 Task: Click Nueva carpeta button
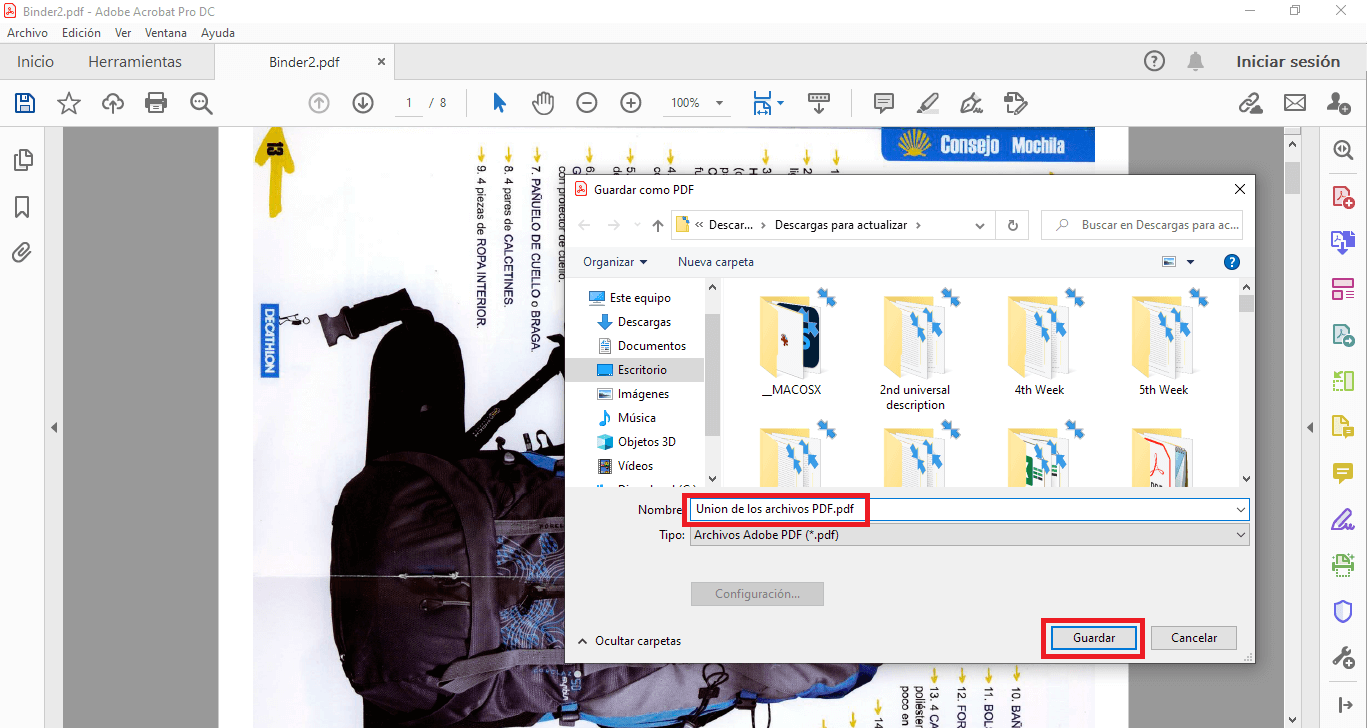pyautogui.click(x=716, y=262)
